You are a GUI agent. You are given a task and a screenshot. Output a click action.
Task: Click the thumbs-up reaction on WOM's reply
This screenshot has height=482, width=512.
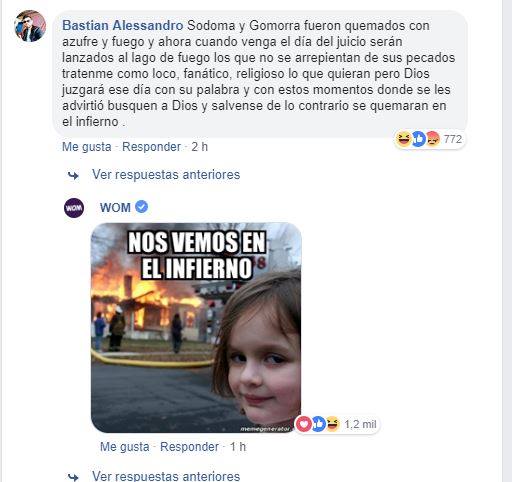pyautogui.click(x=318, y=424)
